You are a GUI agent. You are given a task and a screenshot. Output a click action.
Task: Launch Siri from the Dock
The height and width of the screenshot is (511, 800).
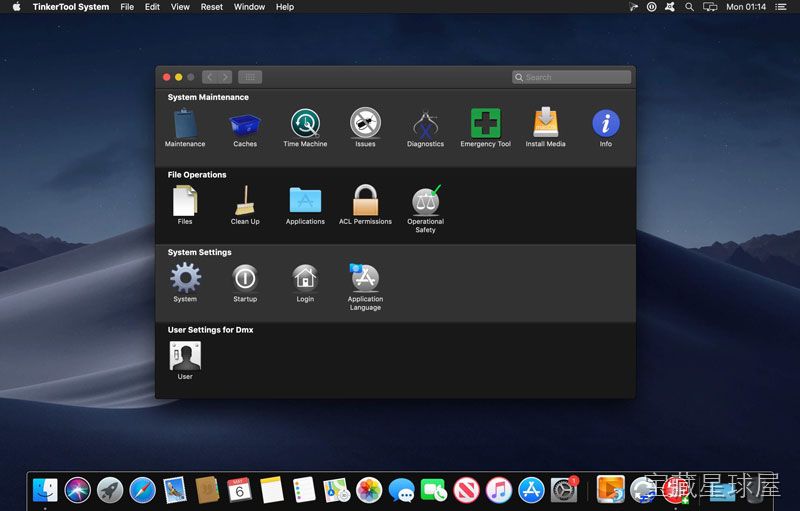(78, 490)
